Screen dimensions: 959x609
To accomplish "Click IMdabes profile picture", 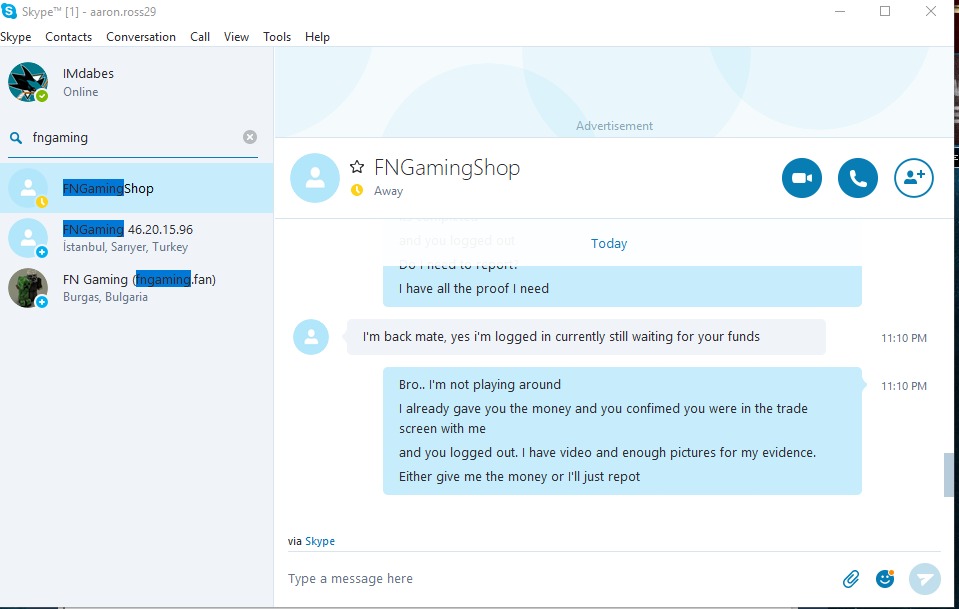I will click(x=28, y=82).
